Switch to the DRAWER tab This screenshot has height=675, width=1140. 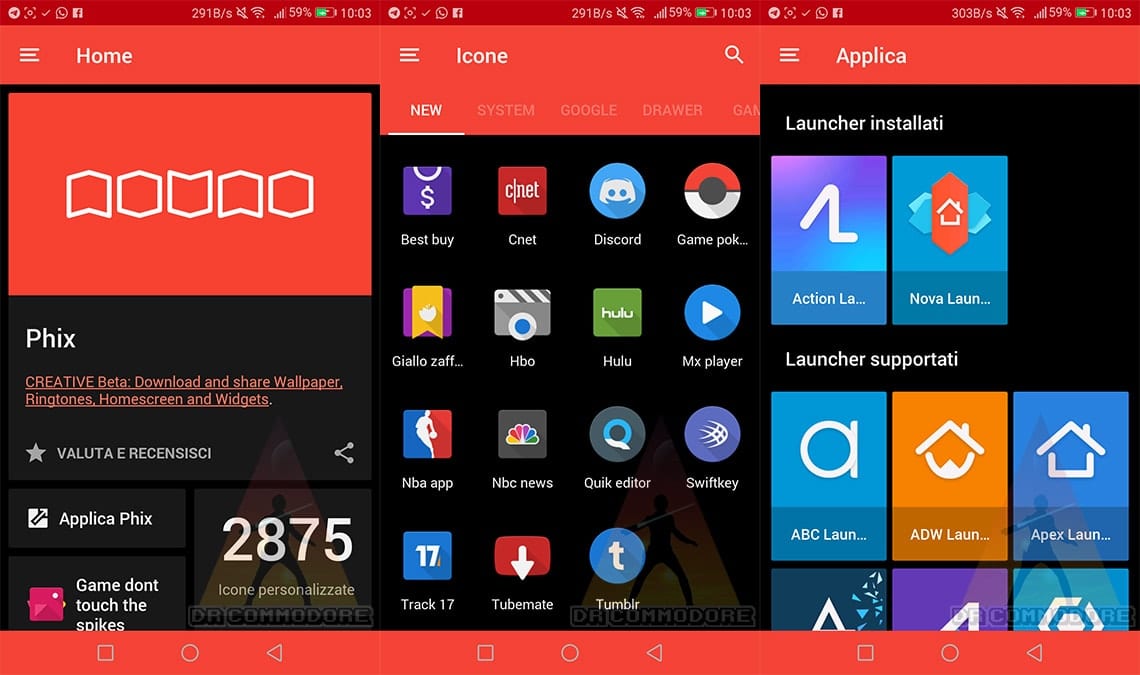click(x=673, y=110)
